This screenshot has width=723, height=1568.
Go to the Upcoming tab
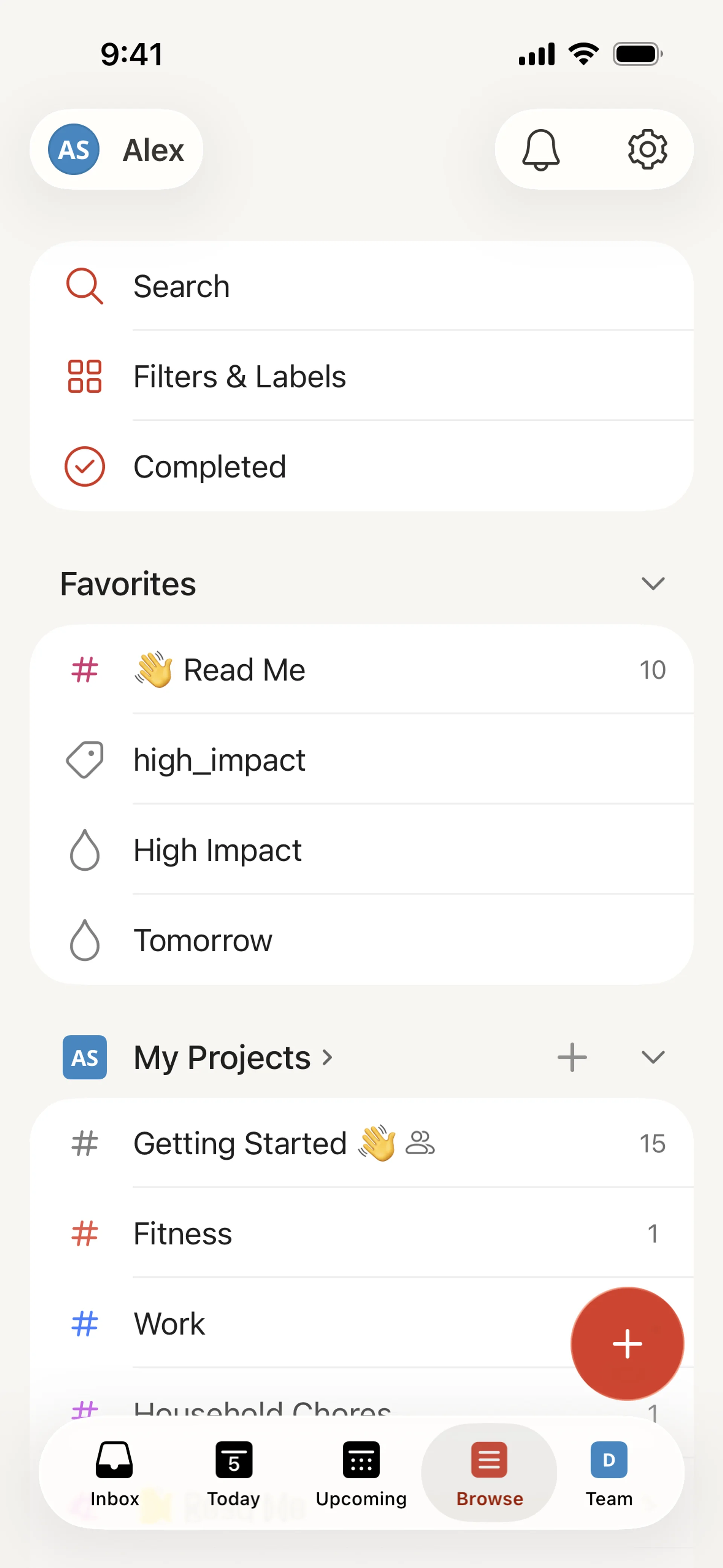361,1472
